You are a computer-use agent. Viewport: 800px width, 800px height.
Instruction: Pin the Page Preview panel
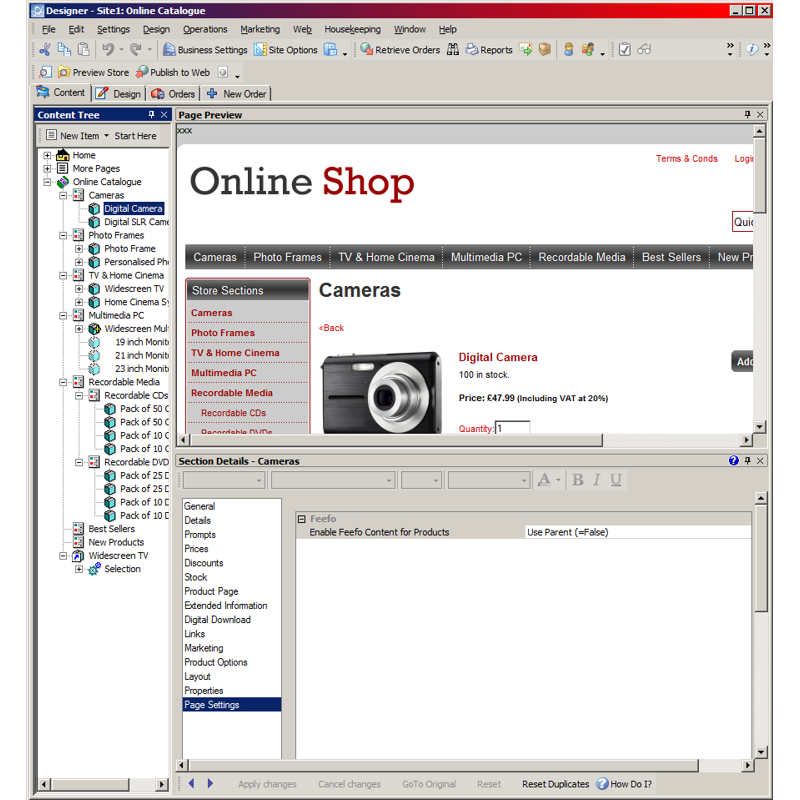point(747,115)
